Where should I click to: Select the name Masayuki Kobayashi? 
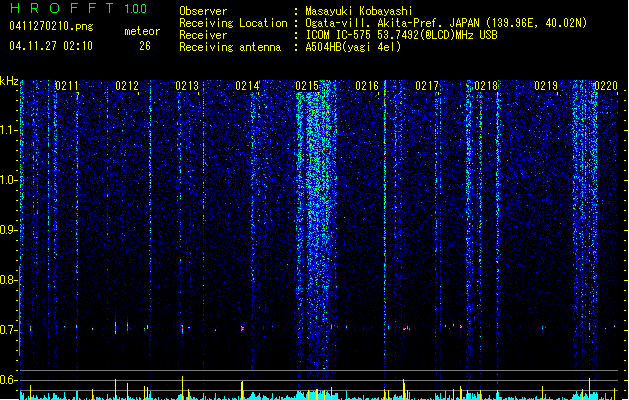[359, 11]
